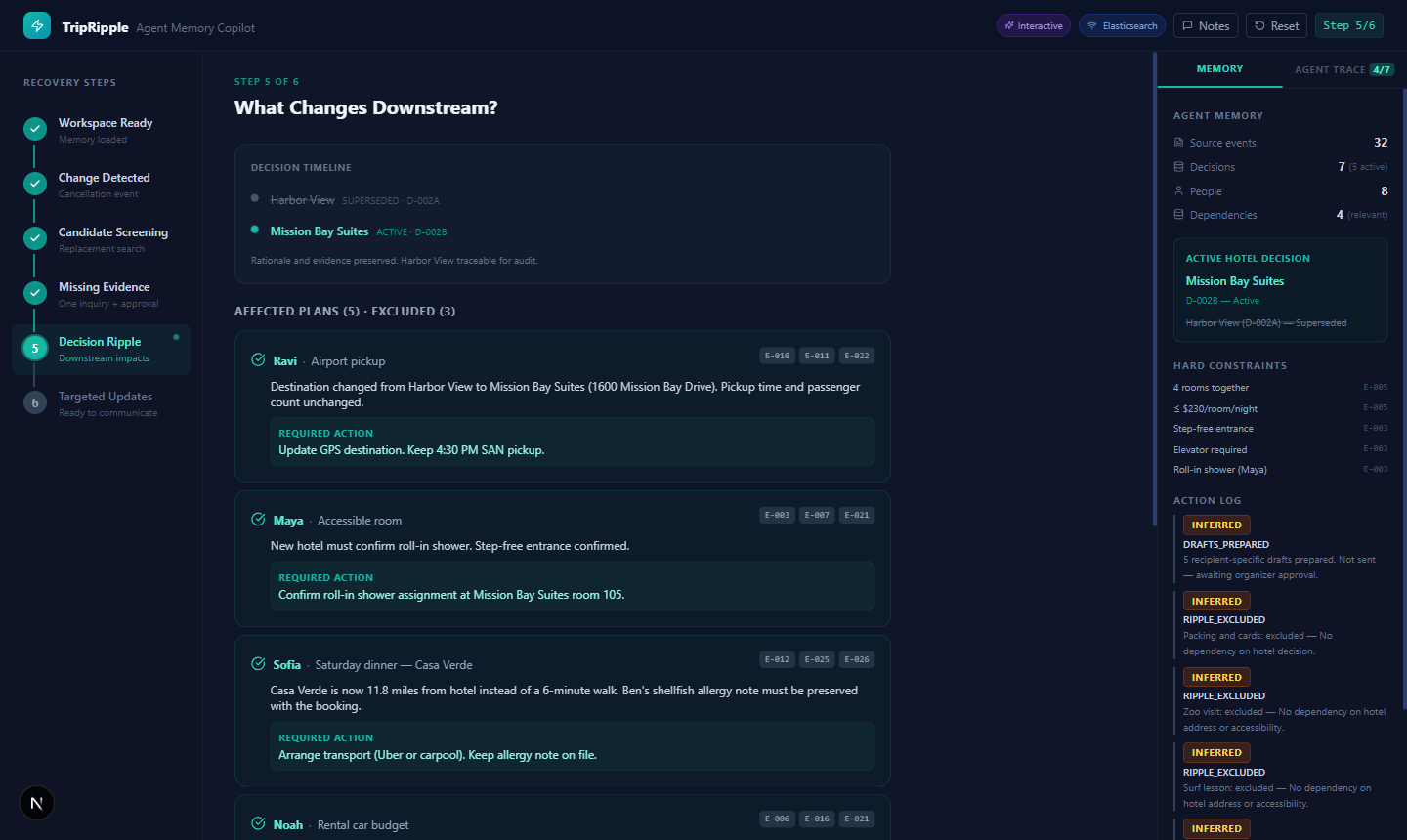Open evidence tag E-026

pyautogui.click(x=856, y=659)
